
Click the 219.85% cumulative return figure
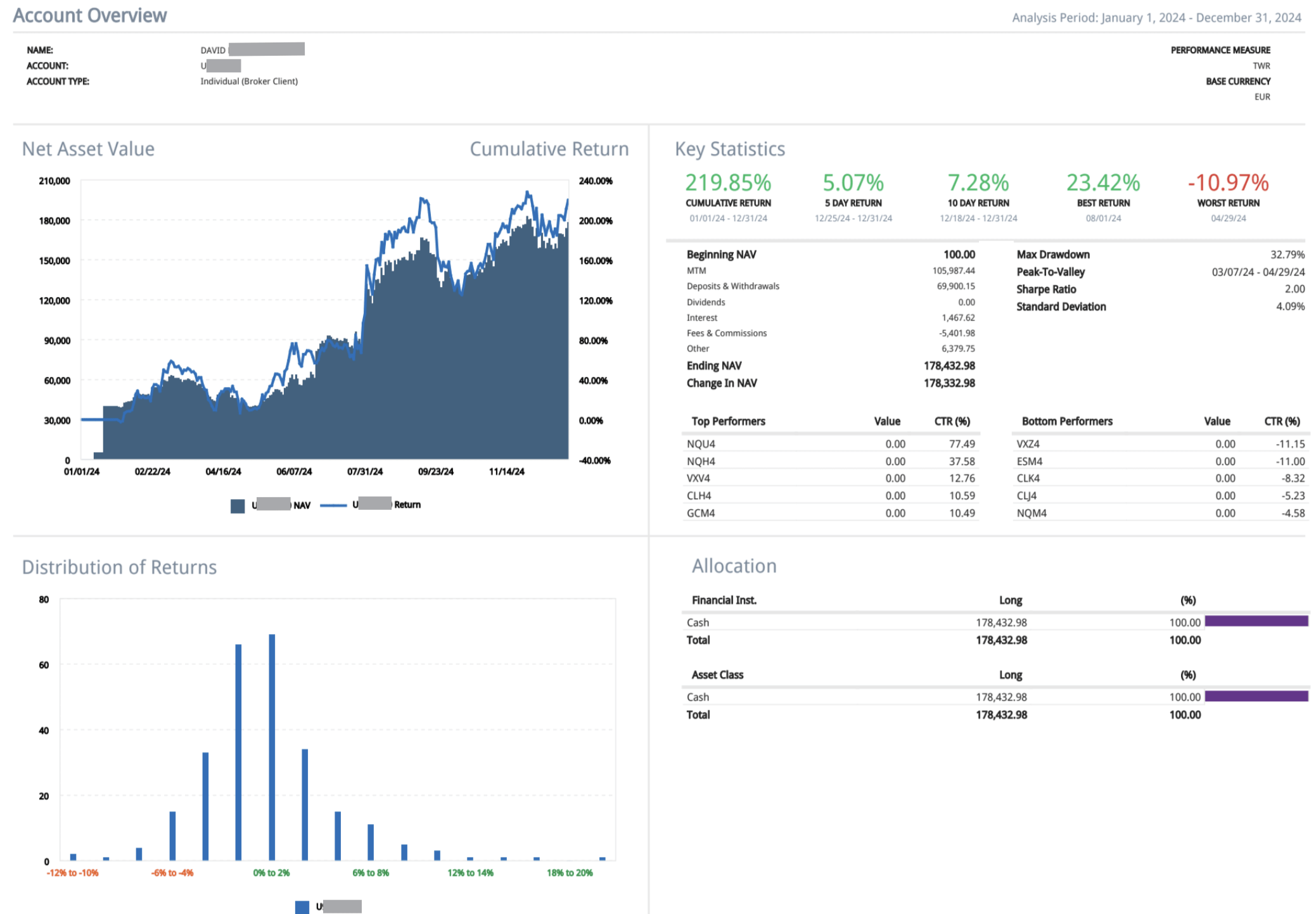tap(728, 183)
